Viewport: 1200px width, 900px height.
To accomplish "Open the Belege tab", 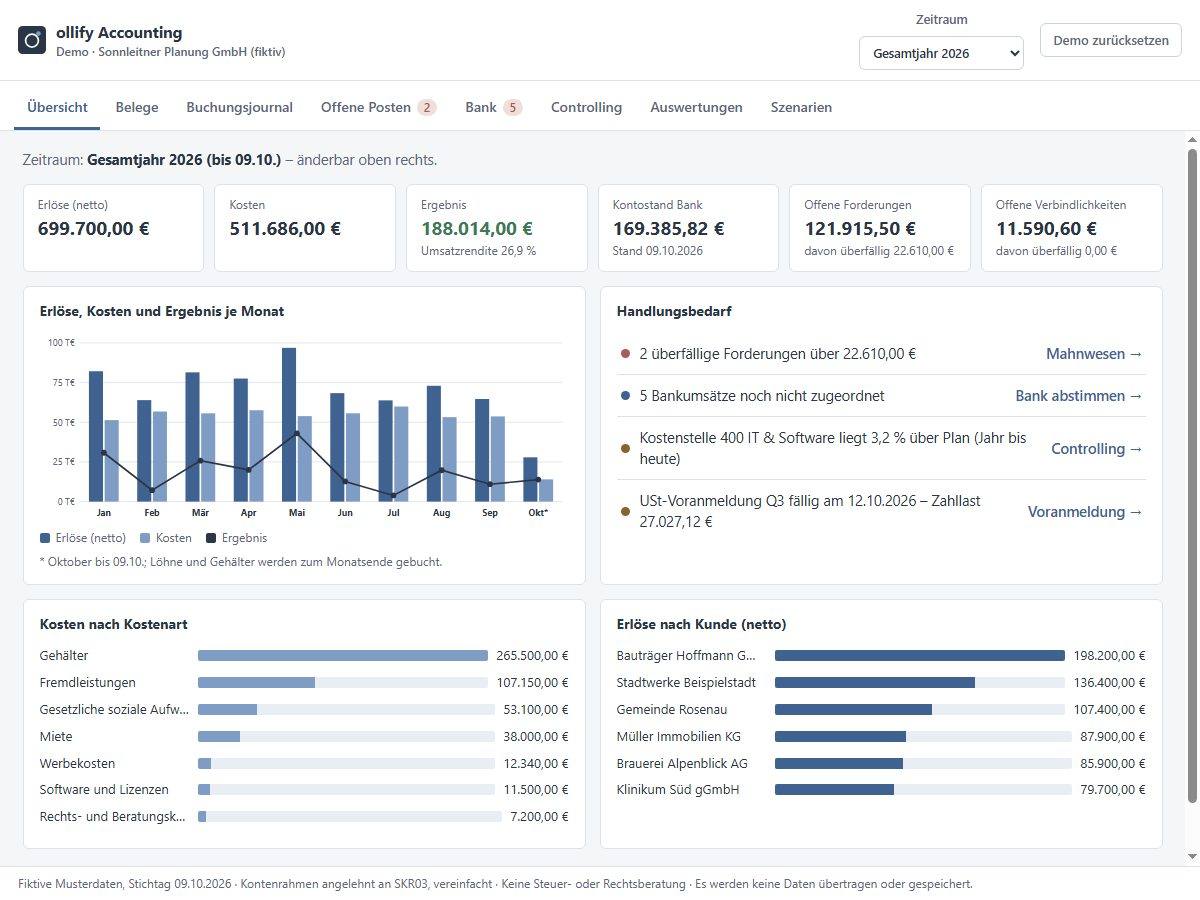I will 137,107.
